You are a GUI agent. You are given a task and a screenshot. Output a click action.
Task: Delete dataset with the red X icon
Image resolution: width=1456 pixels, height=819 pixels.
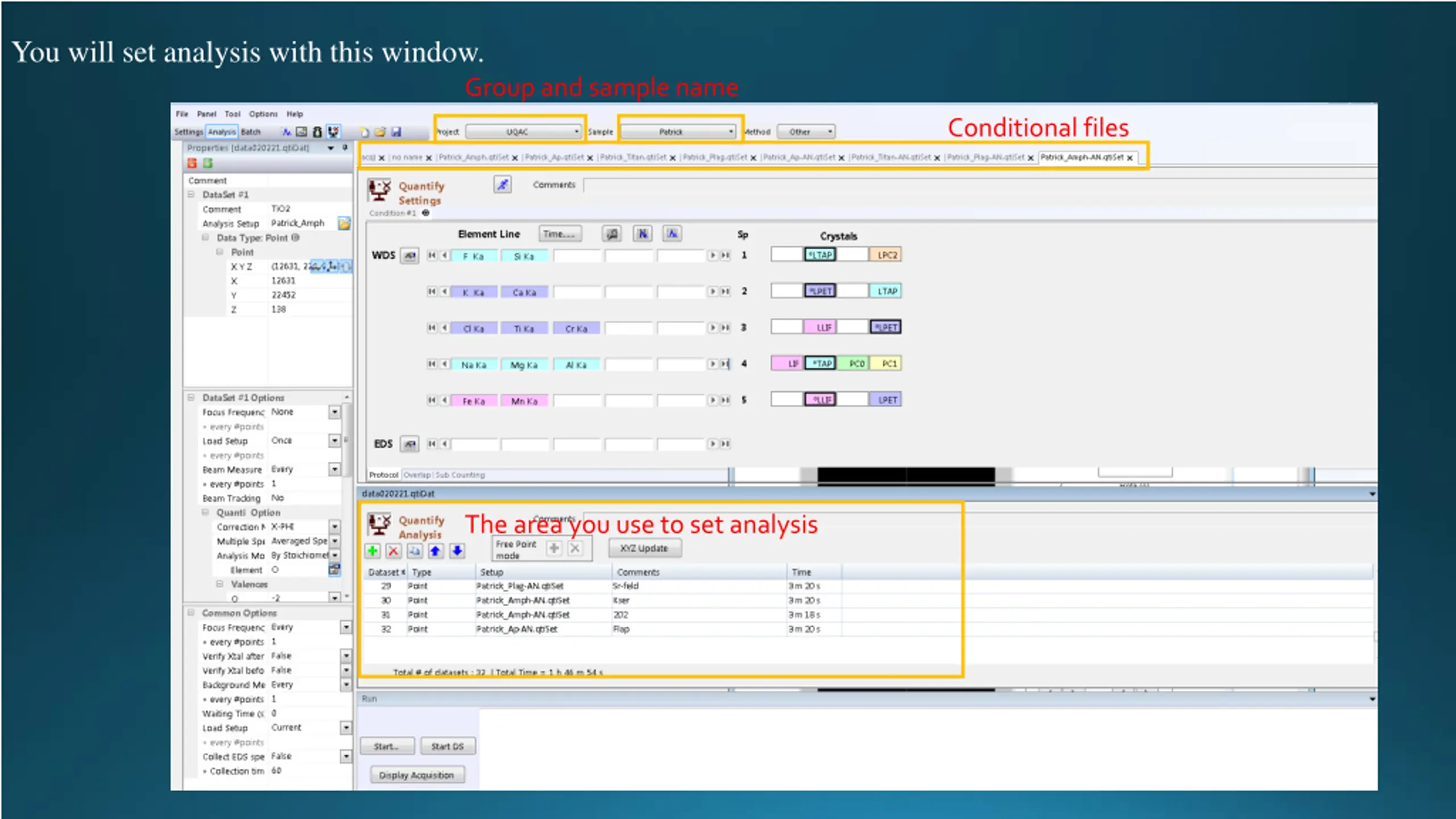pos(393,551)
